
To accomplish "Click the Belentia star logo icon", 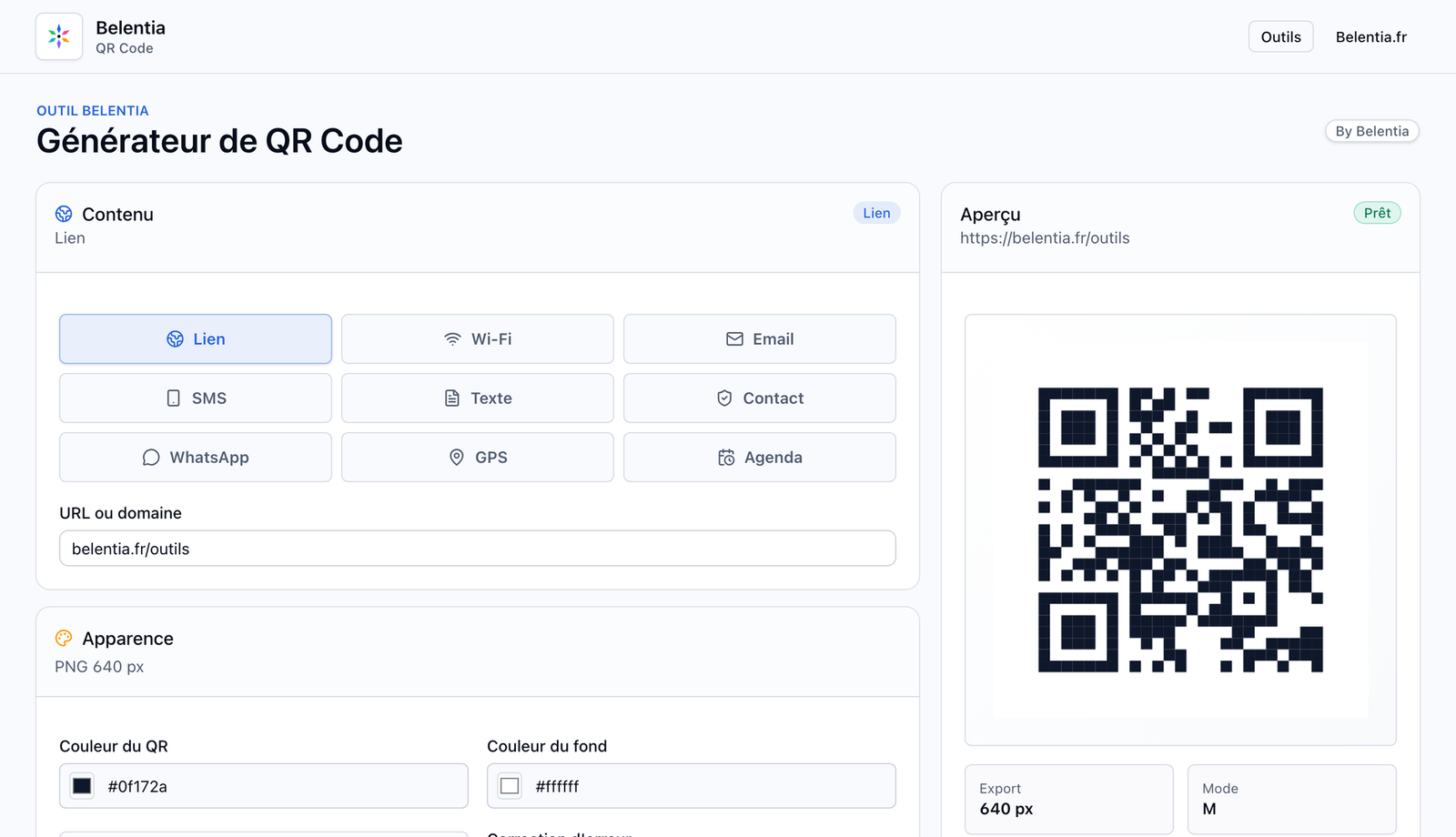I will [59, 36].
